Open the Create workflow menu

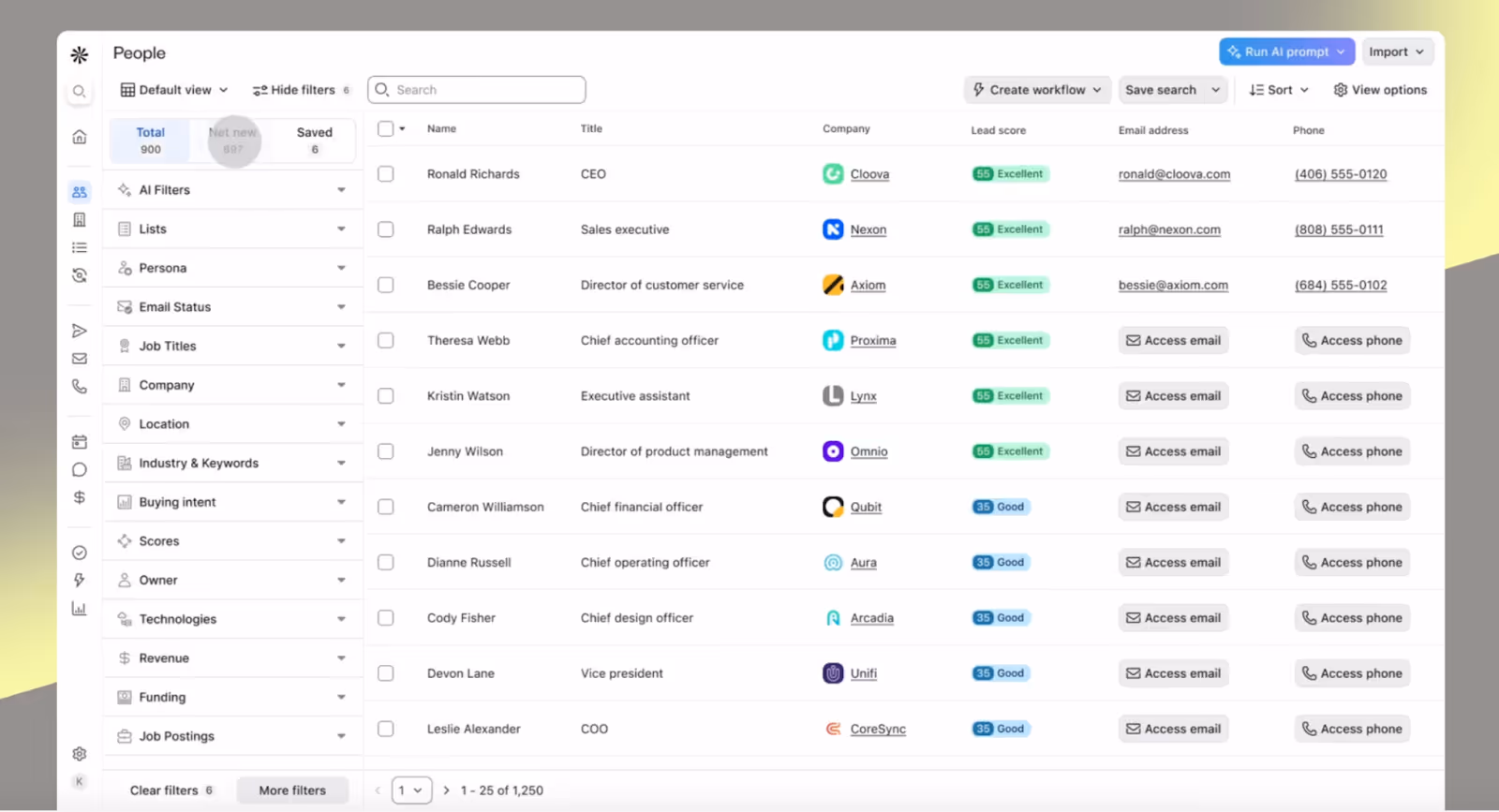pos(1037,90)
